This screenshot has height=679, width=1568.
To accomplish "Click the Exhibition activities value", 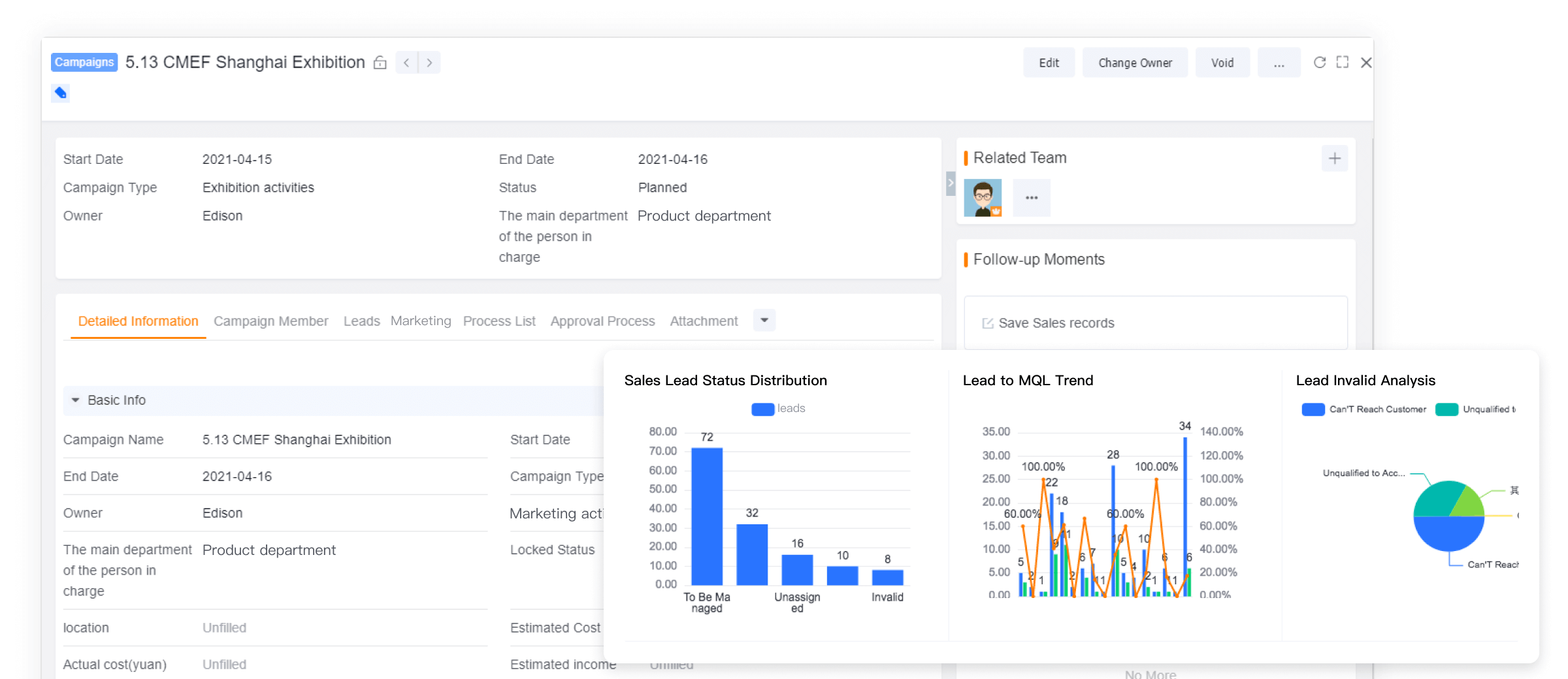I will [258, 188].
